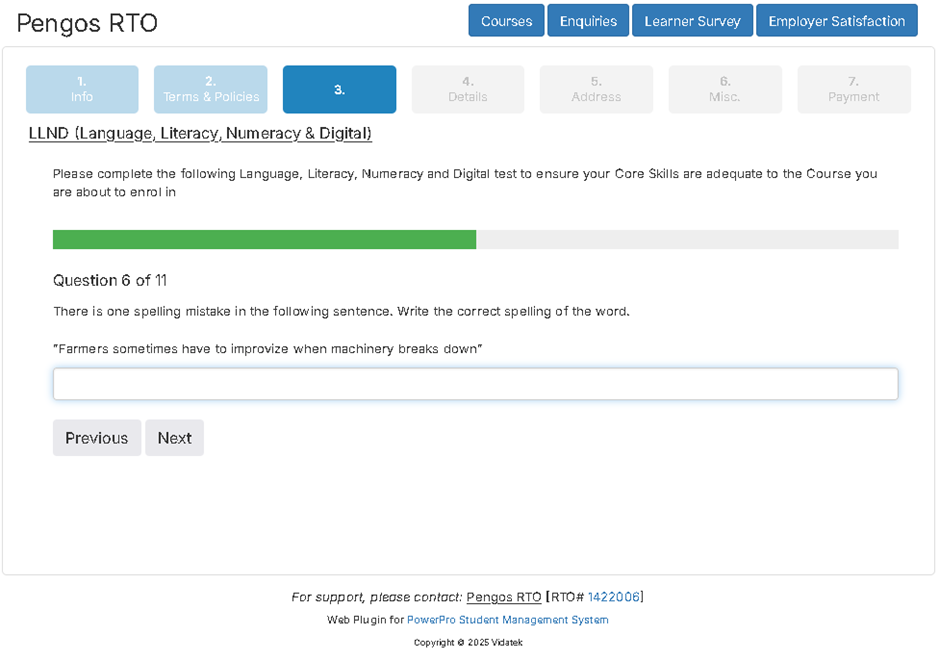This screenshot has width=940, height=660.
Task: Open the RTO number 1422006 link
Action: pyautogui.click(x=613, y=597)
